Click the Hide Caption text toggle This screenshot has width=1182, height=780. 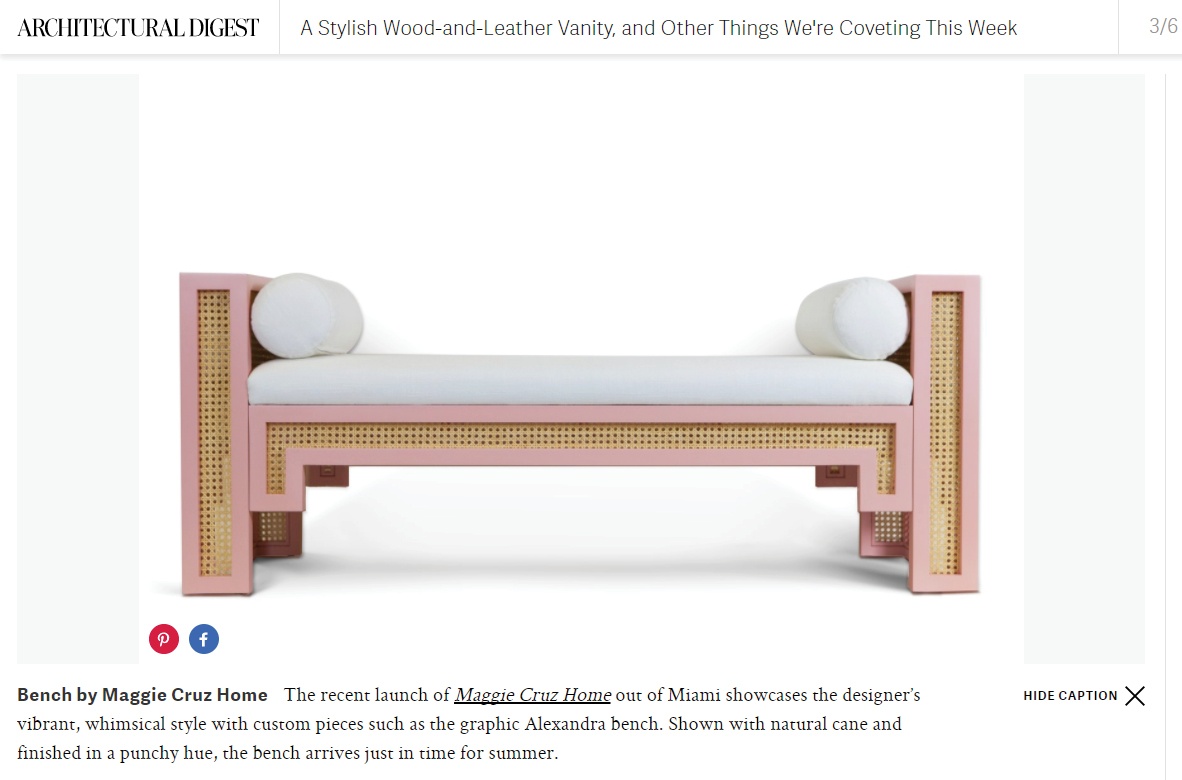coord(1070,696)
